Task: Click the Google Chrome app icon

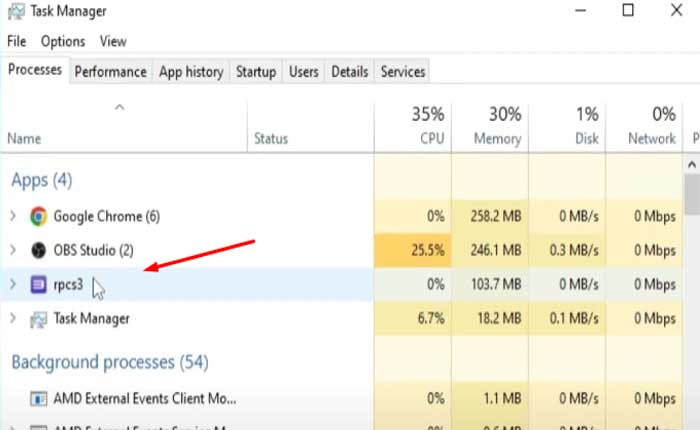Action: tap(39, 216)
